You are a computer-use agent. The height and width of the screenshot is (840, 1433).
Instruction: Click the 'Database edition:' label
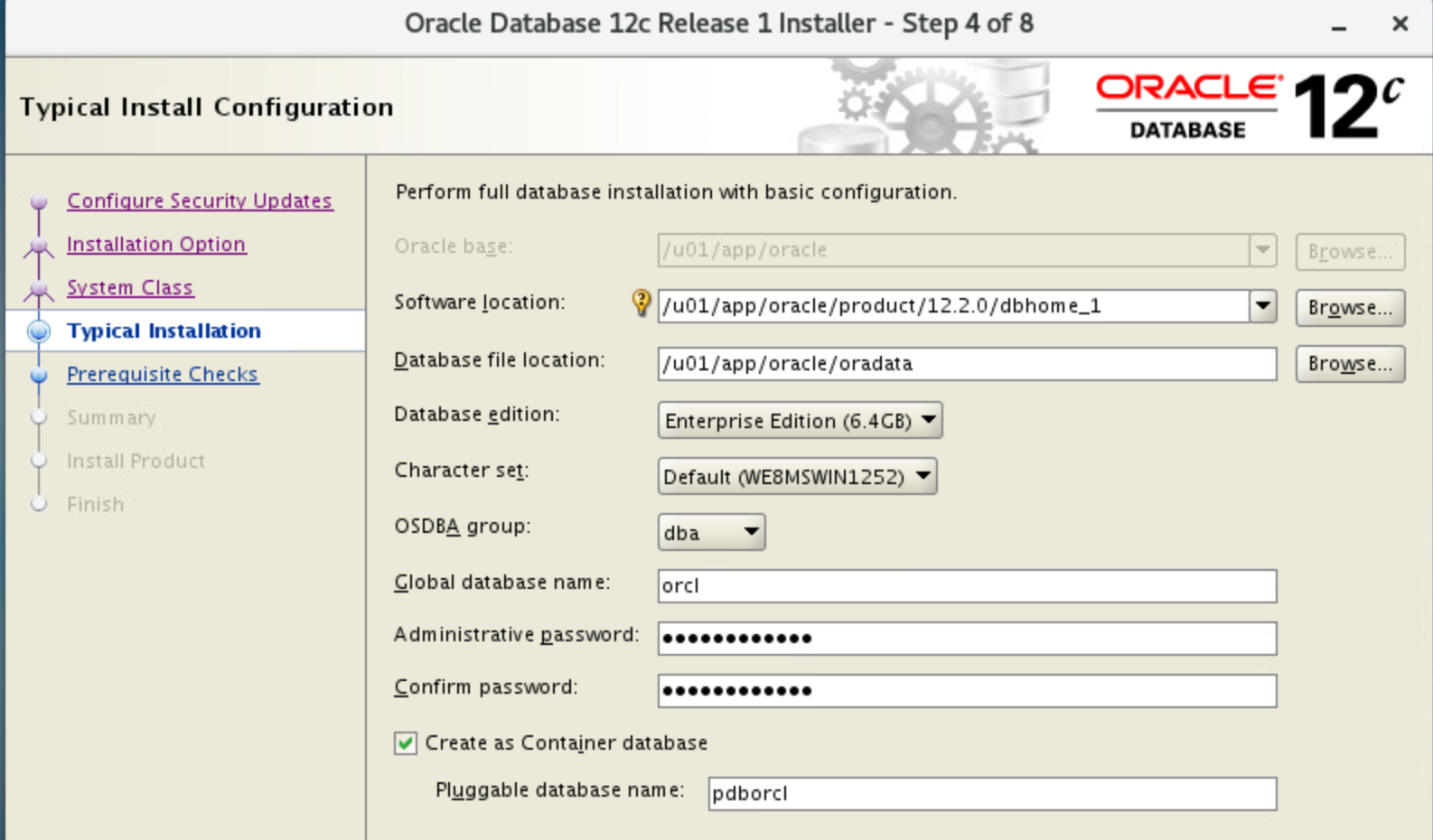coord(476,415)
